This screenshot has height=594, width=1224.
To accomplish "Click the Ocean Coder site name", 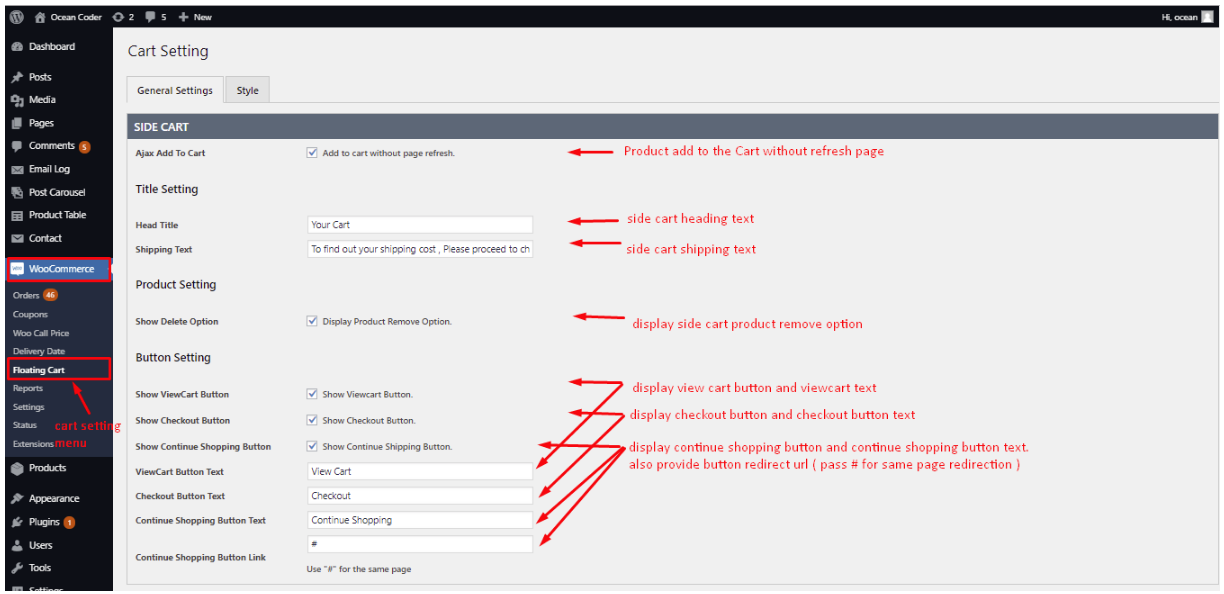I will click(x=76, y=17).
